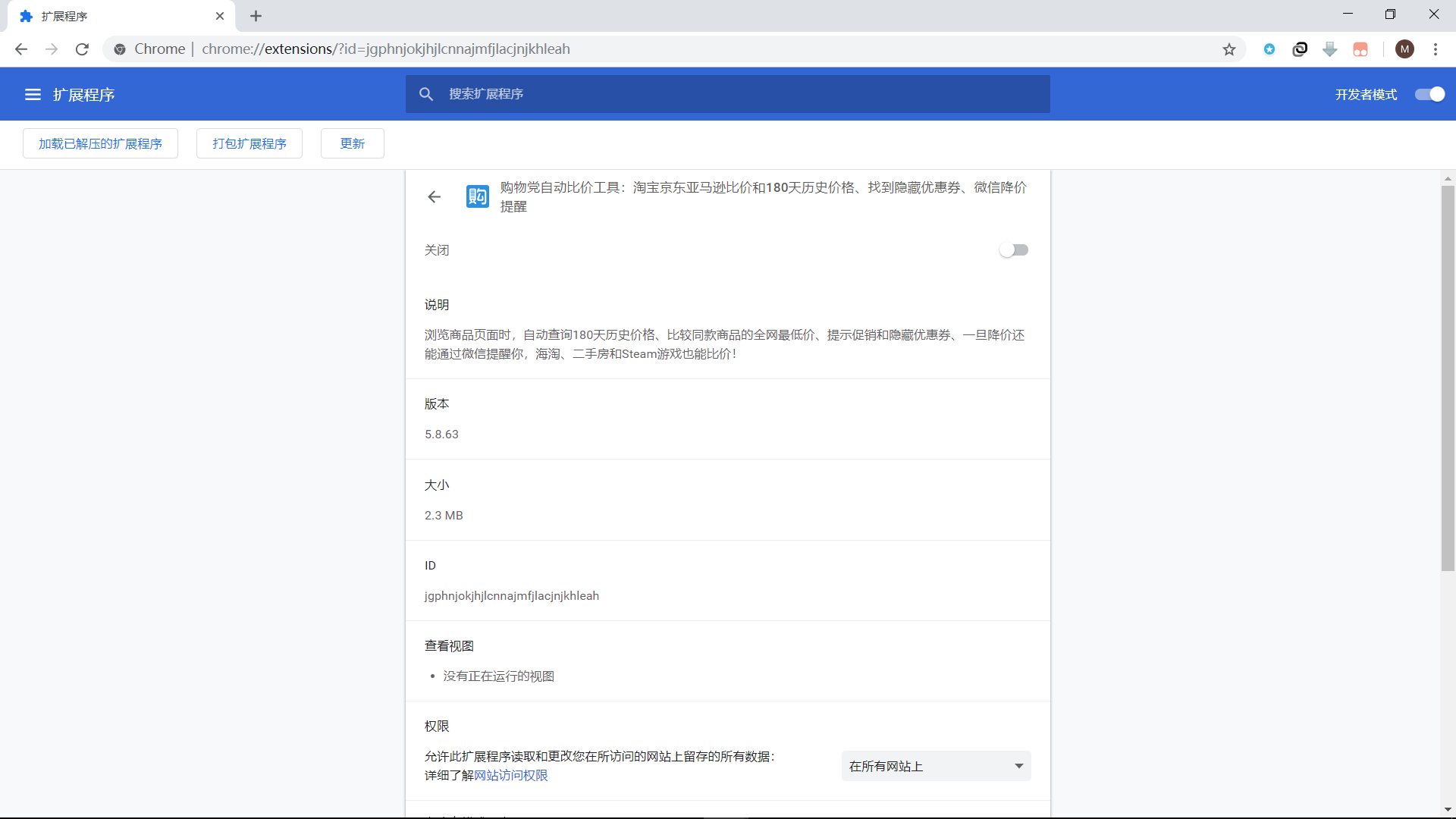This screenshot has width=1456, height=819.
Task: Click the ID section heading
Action: pos(430,566)
